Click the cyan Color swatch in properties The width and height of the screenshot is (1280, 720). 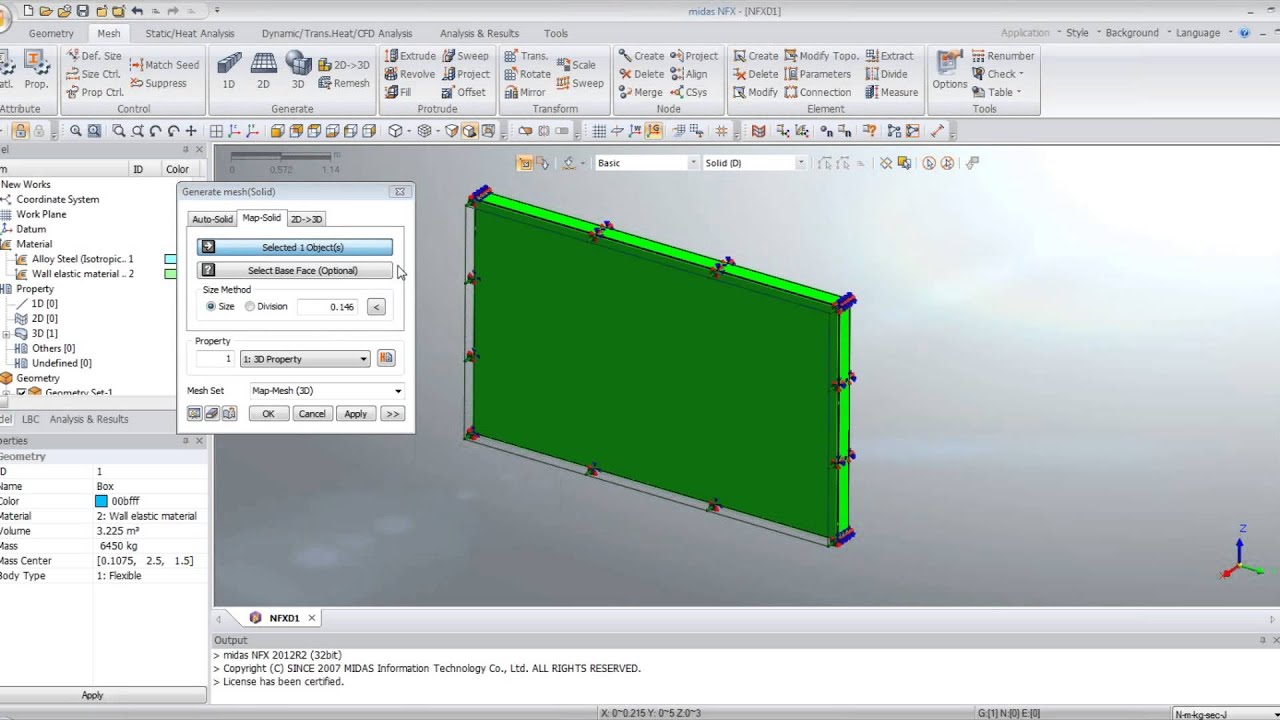tap(101, 501)
